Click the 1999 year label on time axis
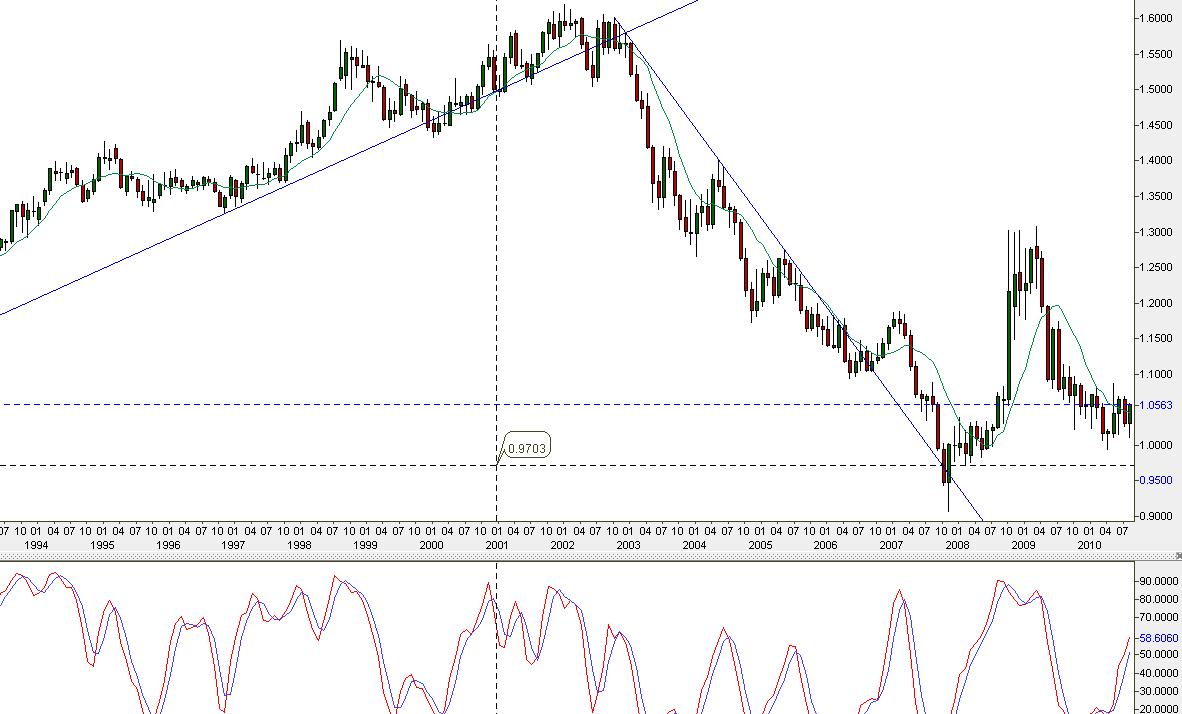1182x714 pixels. pyautogui.click(x=366, y=544)
